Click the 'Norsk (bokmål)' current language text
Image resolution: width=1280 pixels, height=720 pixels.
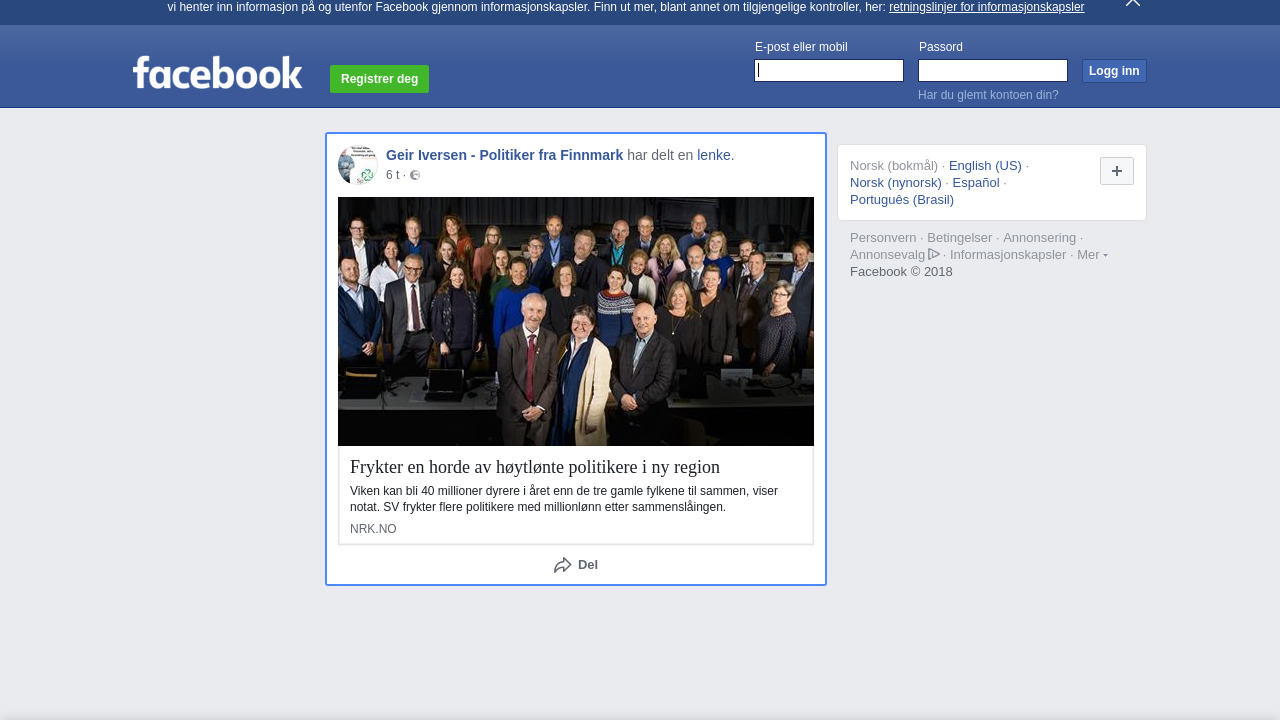pyautogui.click(x=894, y=165)
